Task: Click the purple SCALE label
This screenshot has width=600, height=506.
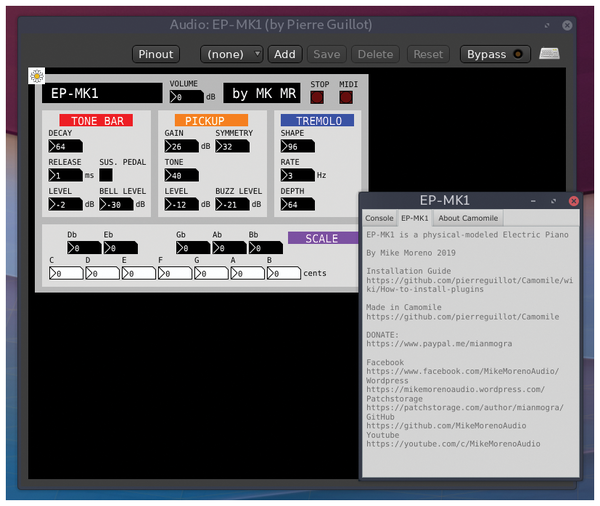Action: [x=323, y=238]
